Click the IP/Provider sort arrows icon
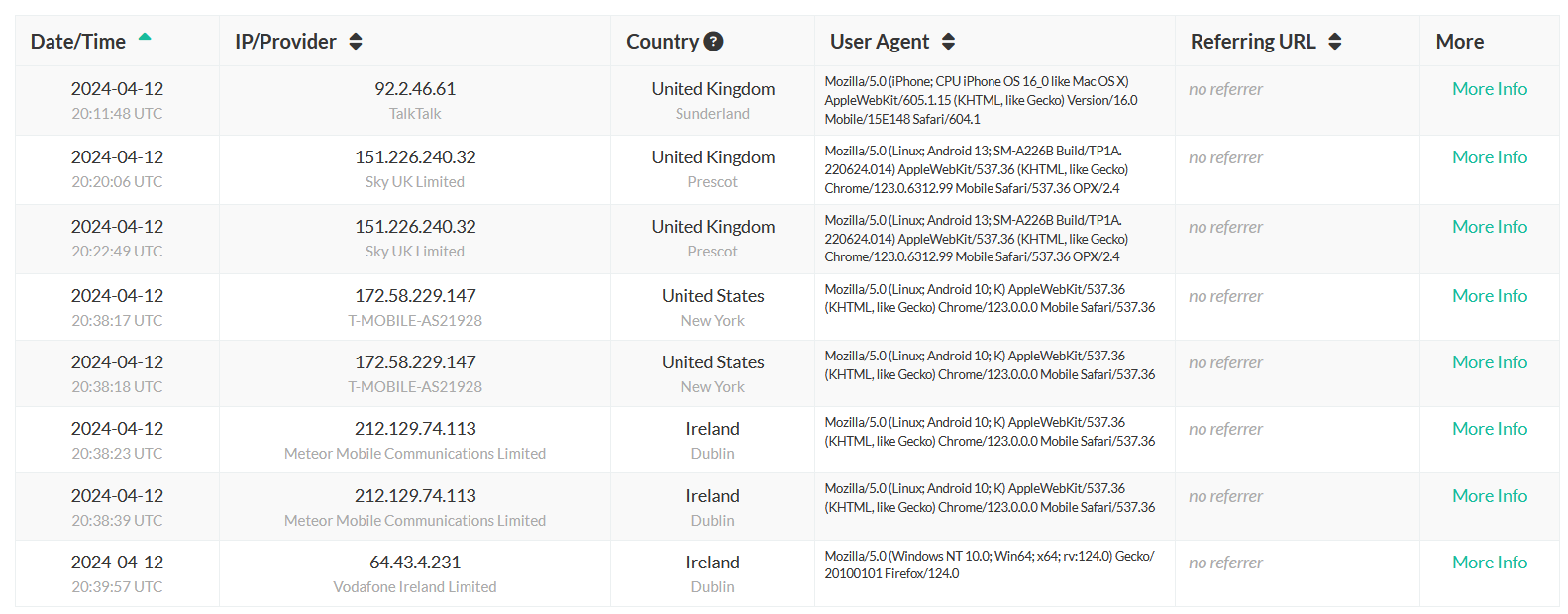Viewport: 1568px width, 614px height. (x=356, y=42)
